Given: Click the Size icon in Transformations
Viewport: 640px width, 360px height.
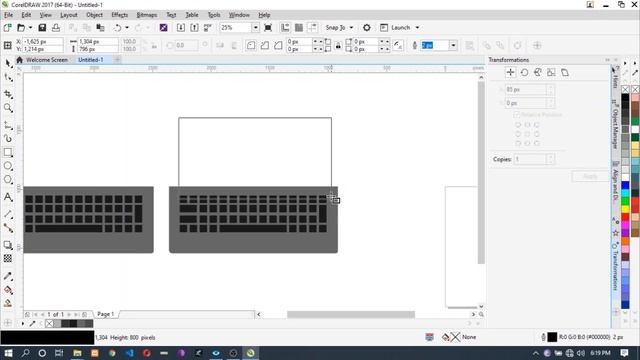Looking at the screenshot, I should 551,73.
